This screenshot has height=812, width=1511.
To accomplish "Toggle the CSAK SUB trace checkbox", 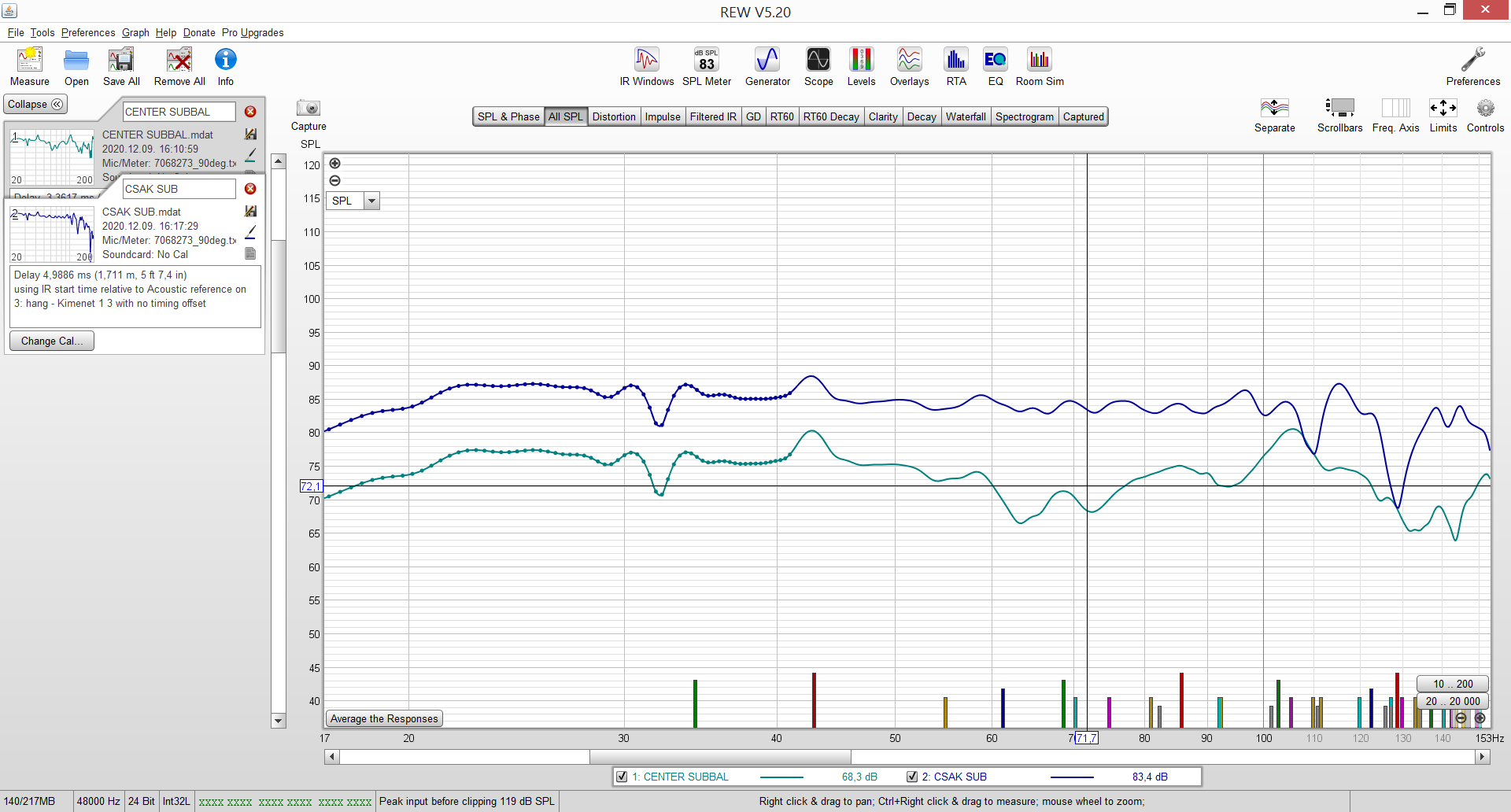I will click(x=912, y=777).
